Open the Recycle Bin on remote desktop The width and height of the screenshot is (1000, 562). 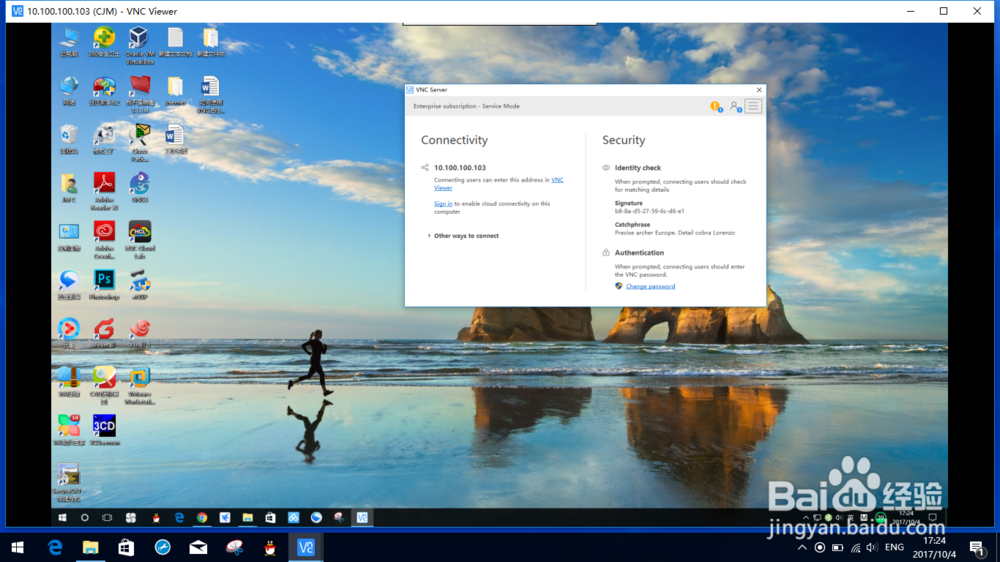pyautogui.click(x=69, y=136)
